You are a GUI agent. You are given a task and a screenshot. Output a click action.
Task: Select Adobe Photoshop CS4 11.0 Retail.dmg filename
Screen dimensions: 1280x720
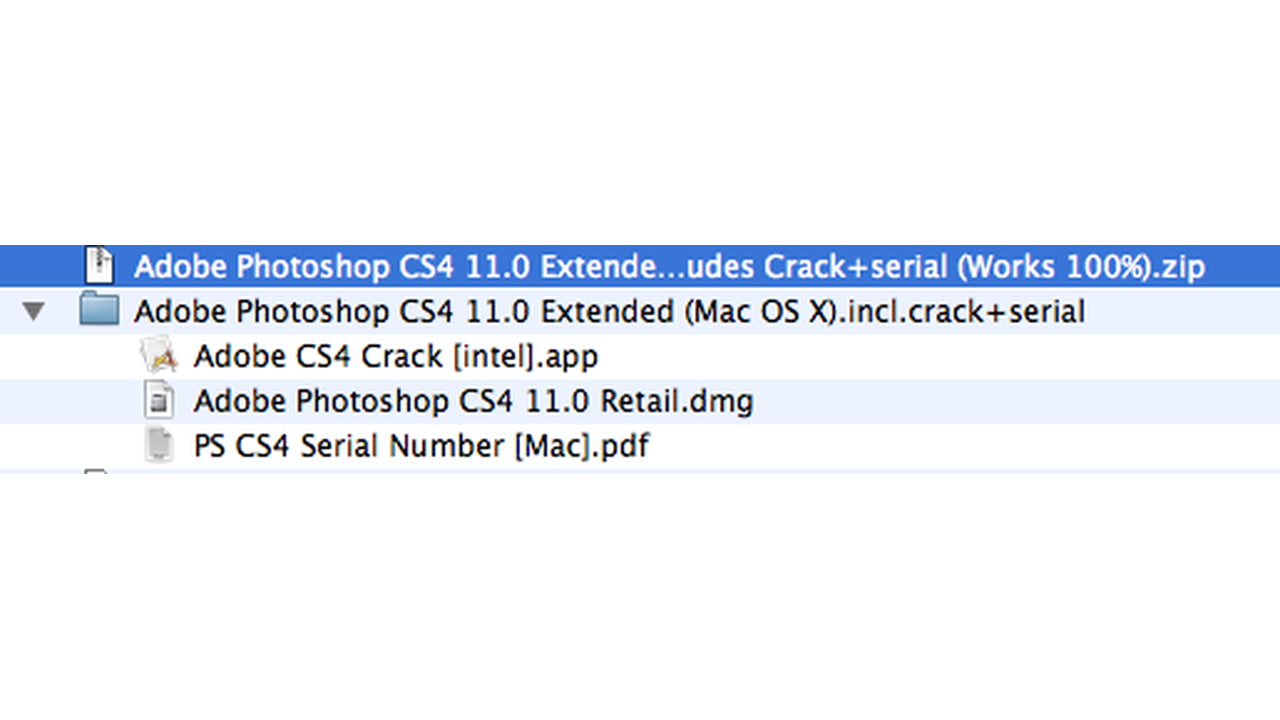tap(473, 401)
